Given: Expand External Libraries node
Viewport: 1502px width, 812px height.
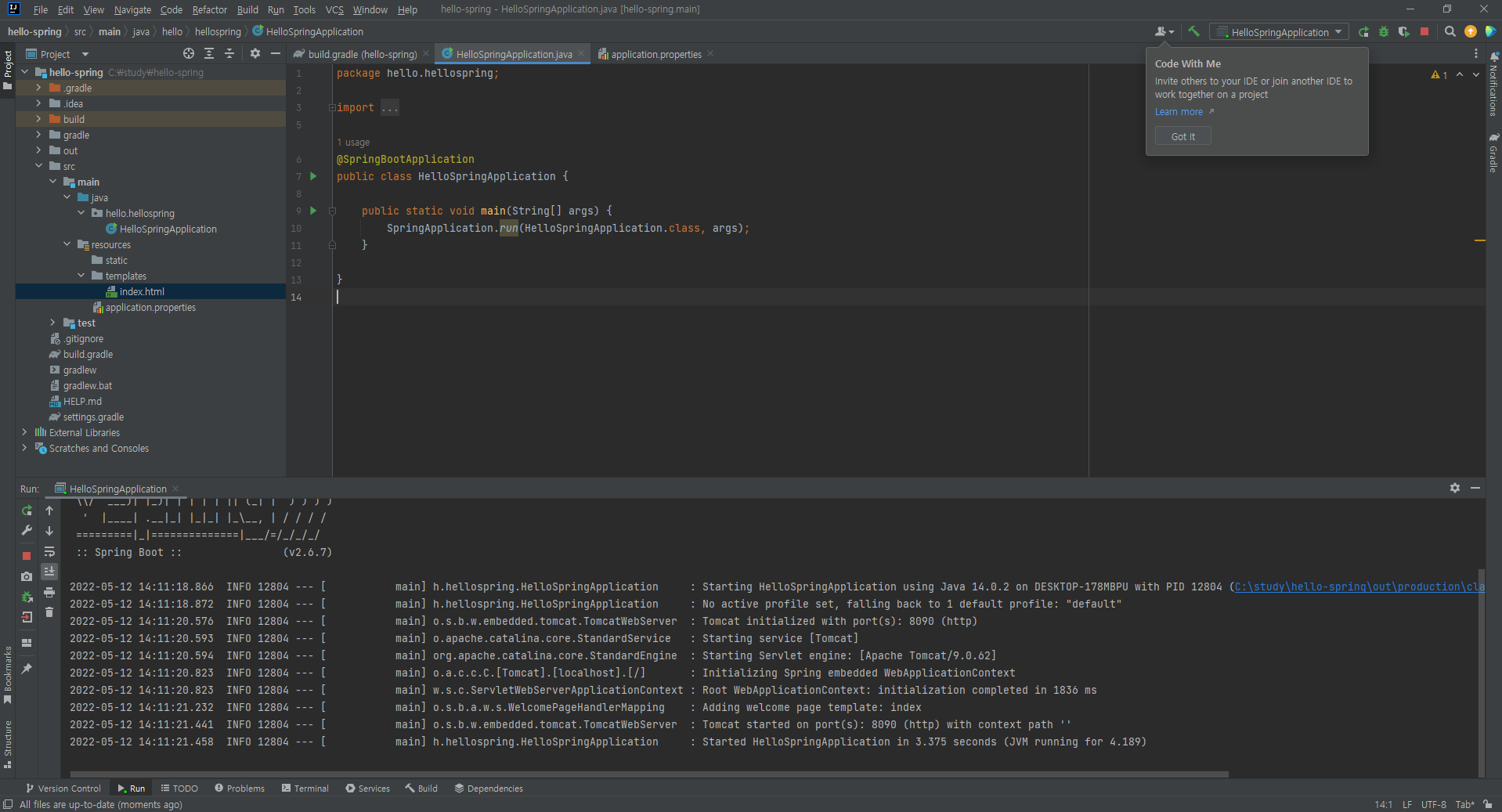Looking at the screenshot, I should (24, 432).
